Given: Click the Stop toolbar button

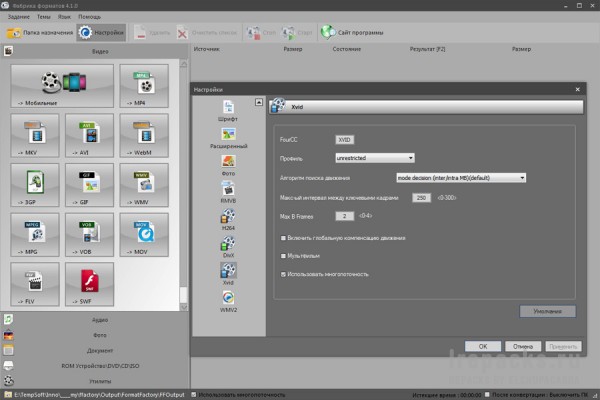Looking at the screenshot, I should click(261, 33).
